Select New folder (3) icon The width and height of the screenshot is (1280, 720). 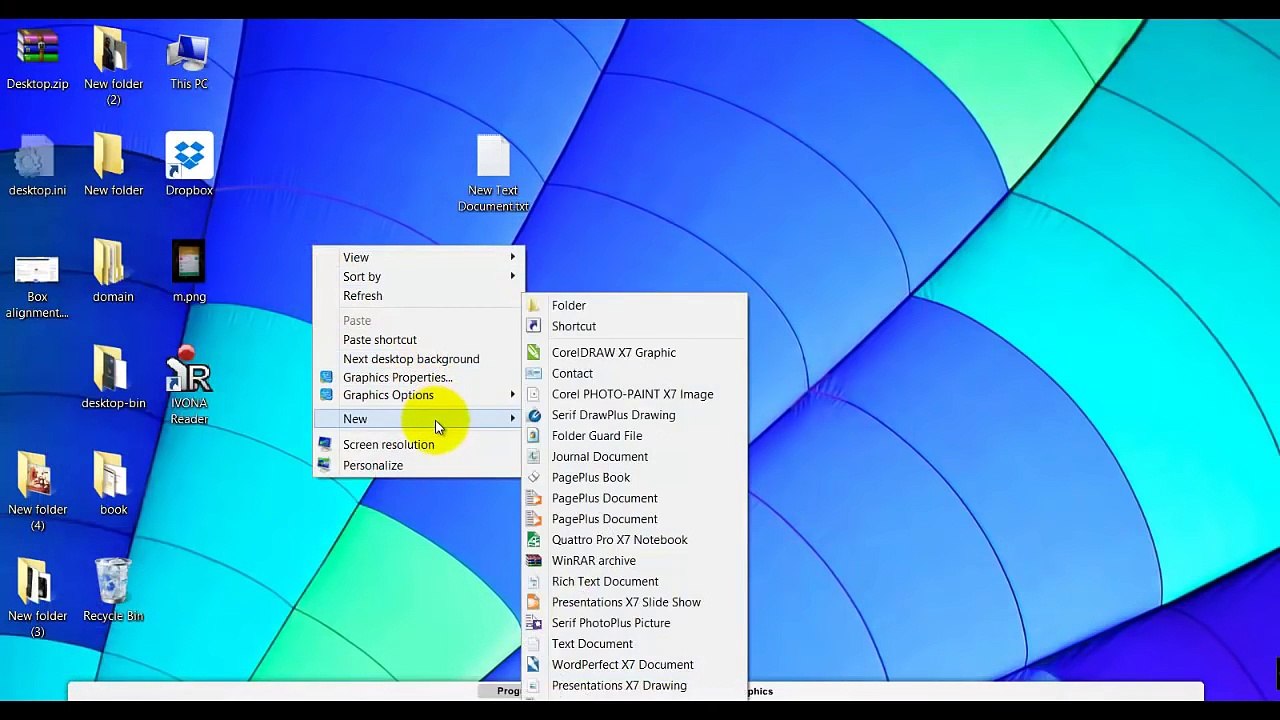pos(37,583)
